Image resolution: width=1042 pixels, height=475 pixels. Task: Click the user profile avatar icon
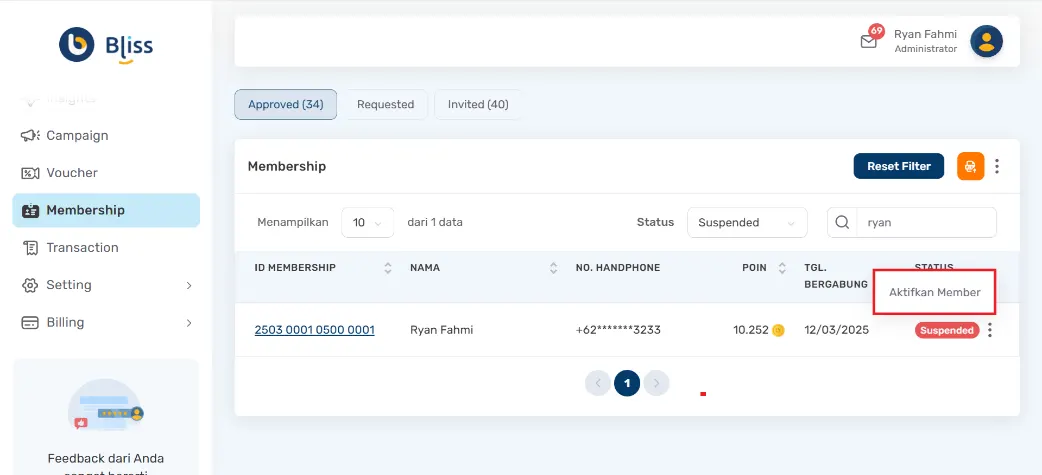click(986, 41)
